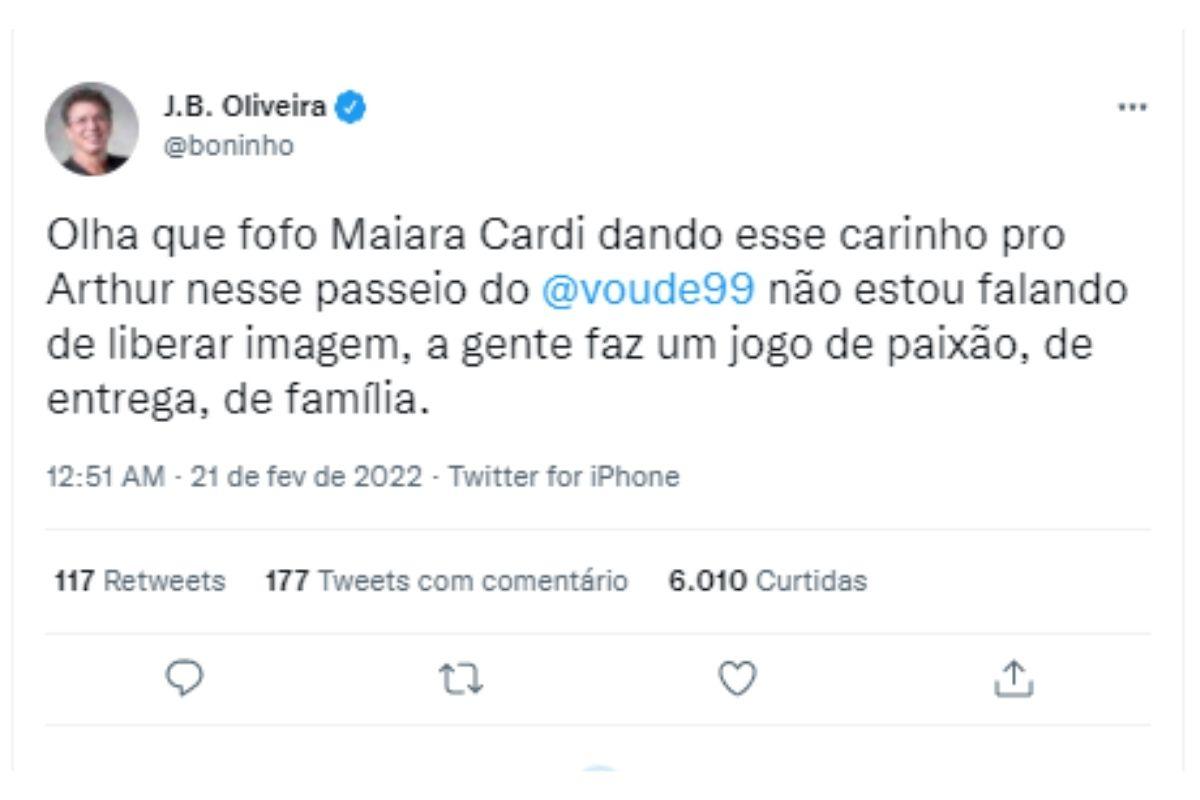
Task: Like the tweet with the heart icon
Action: tap(738, 679)
